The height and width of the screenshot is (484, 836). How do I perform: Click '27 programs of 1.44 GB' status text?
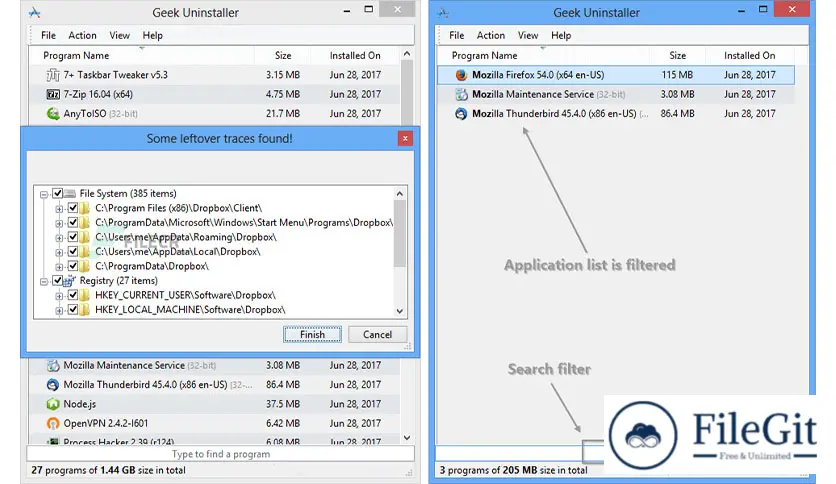pos(108,471)
